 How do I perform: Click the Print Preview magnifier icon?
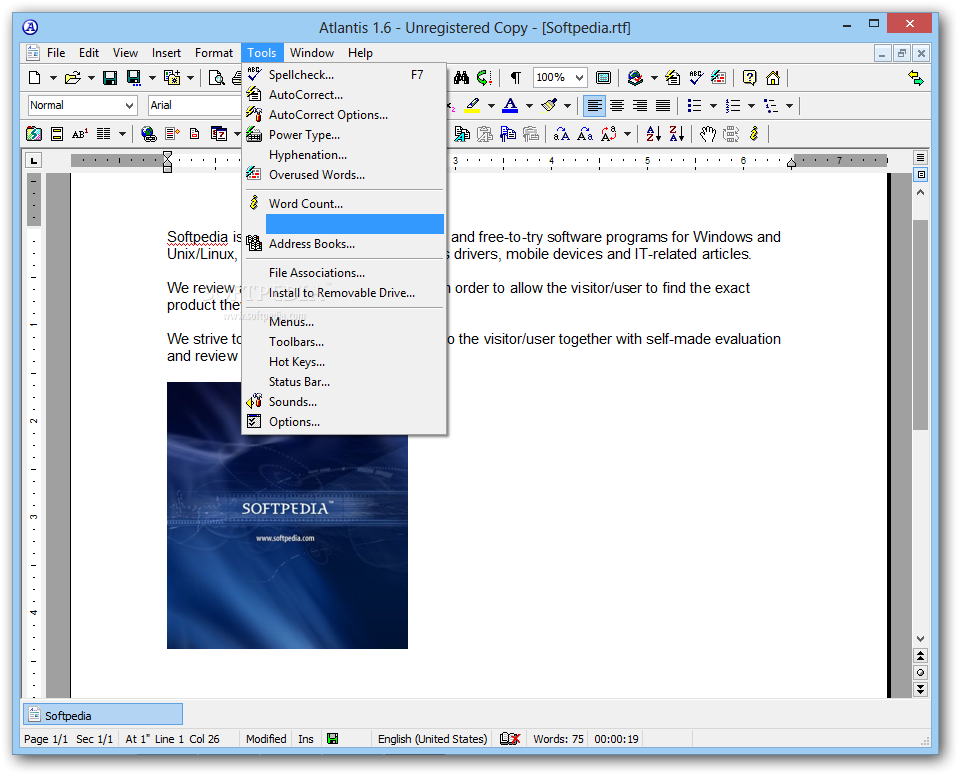217,78
